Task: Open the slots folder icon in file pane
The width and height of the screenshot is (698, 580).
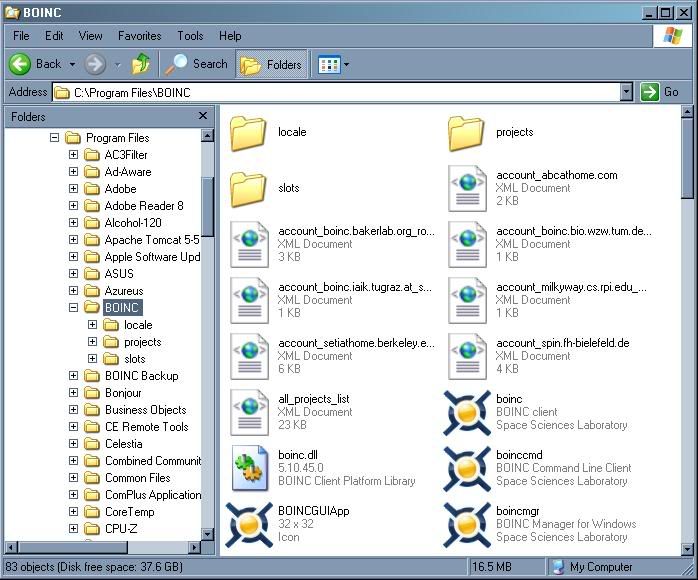Action: (x=248, y=189)
